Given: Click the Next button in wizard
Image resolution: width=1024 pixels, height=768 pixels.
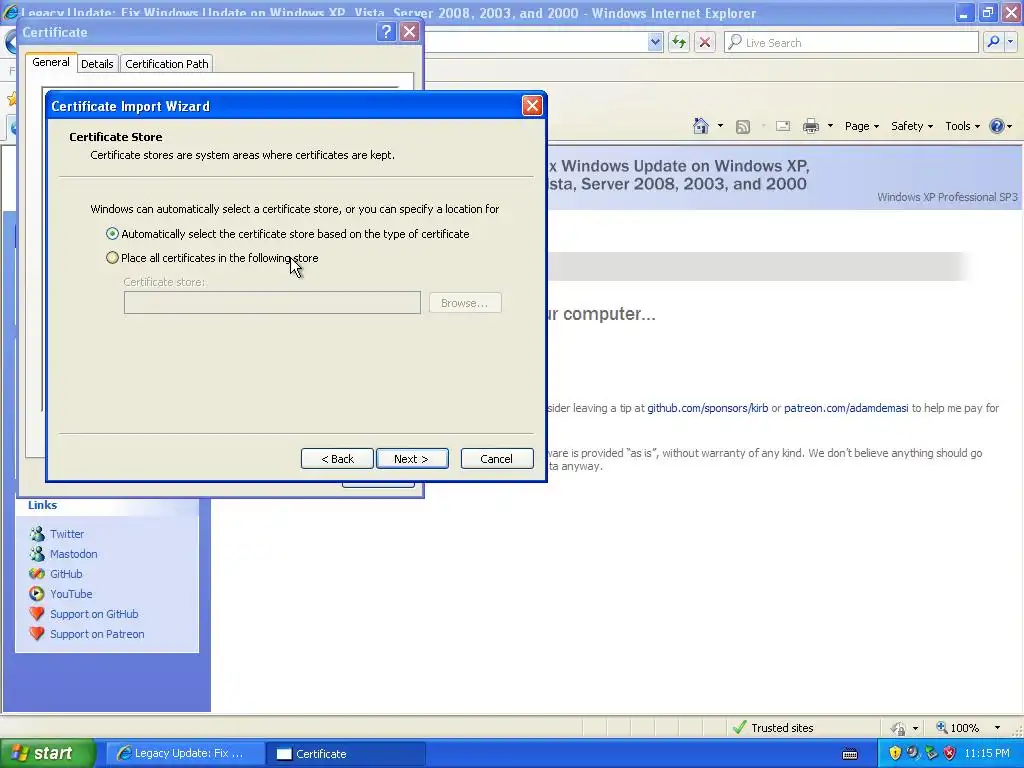Looking at the screenshot, I should [x=411, y=458].
